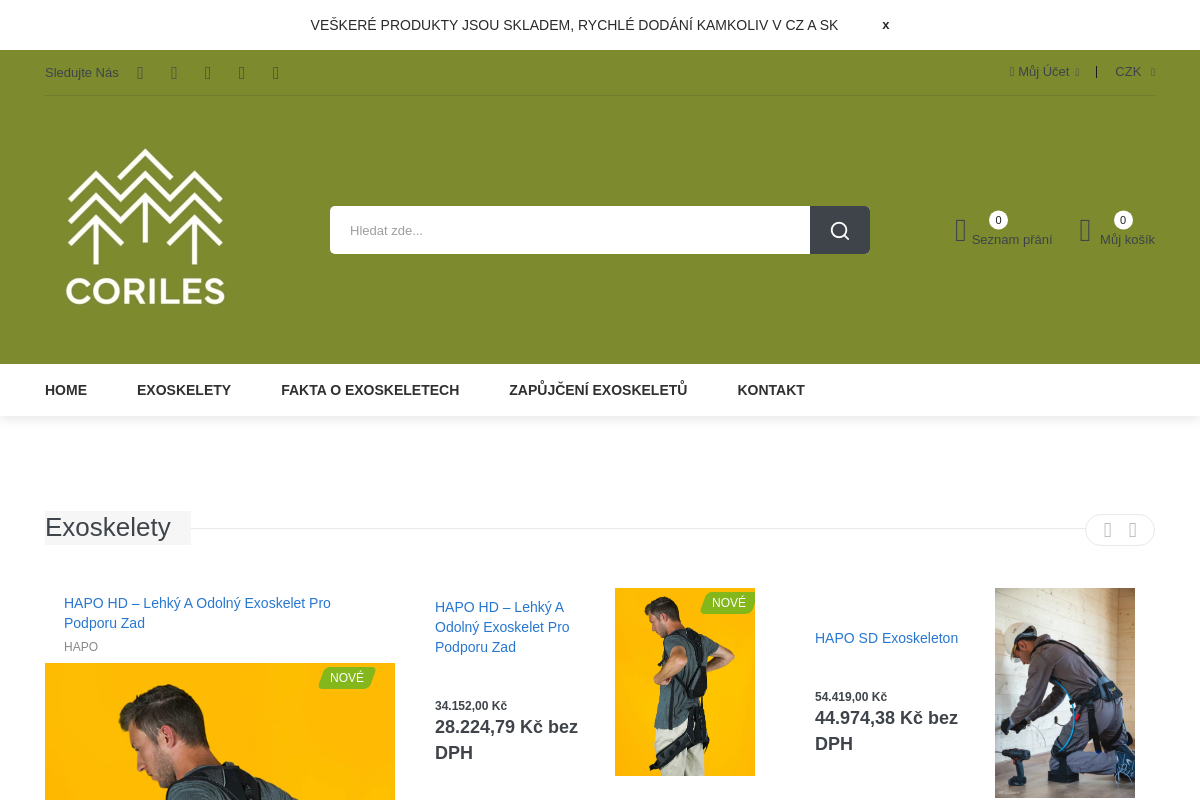
Task: Click the Exoskelety section heading
Action: tap(108, 527)
